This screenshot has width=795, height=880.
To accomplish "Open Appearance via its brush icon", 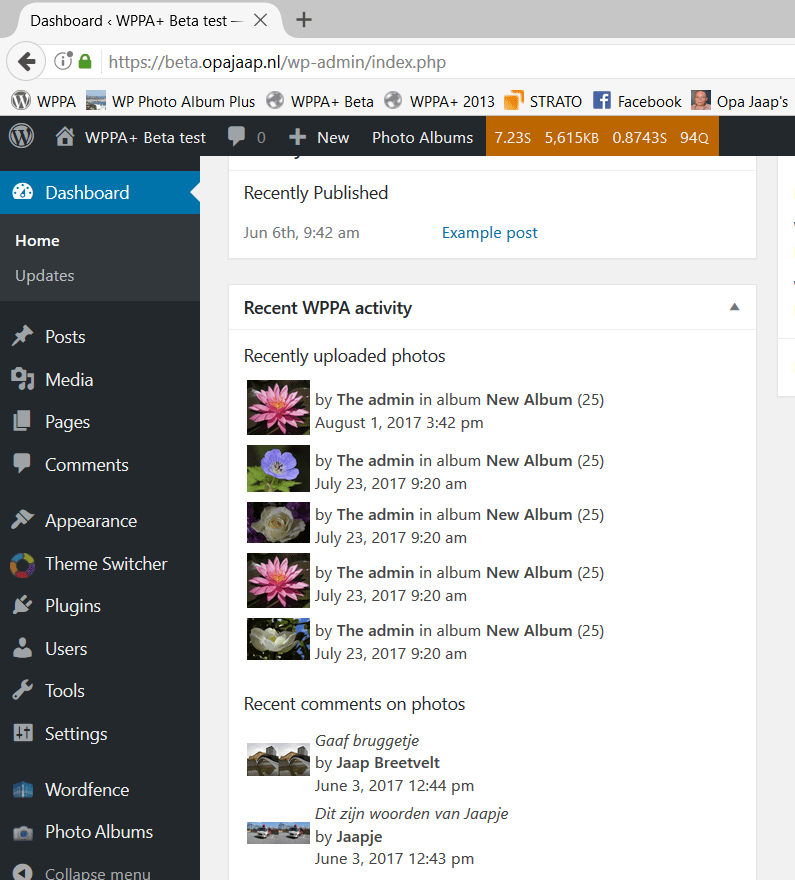I will (x=22, y=520).
